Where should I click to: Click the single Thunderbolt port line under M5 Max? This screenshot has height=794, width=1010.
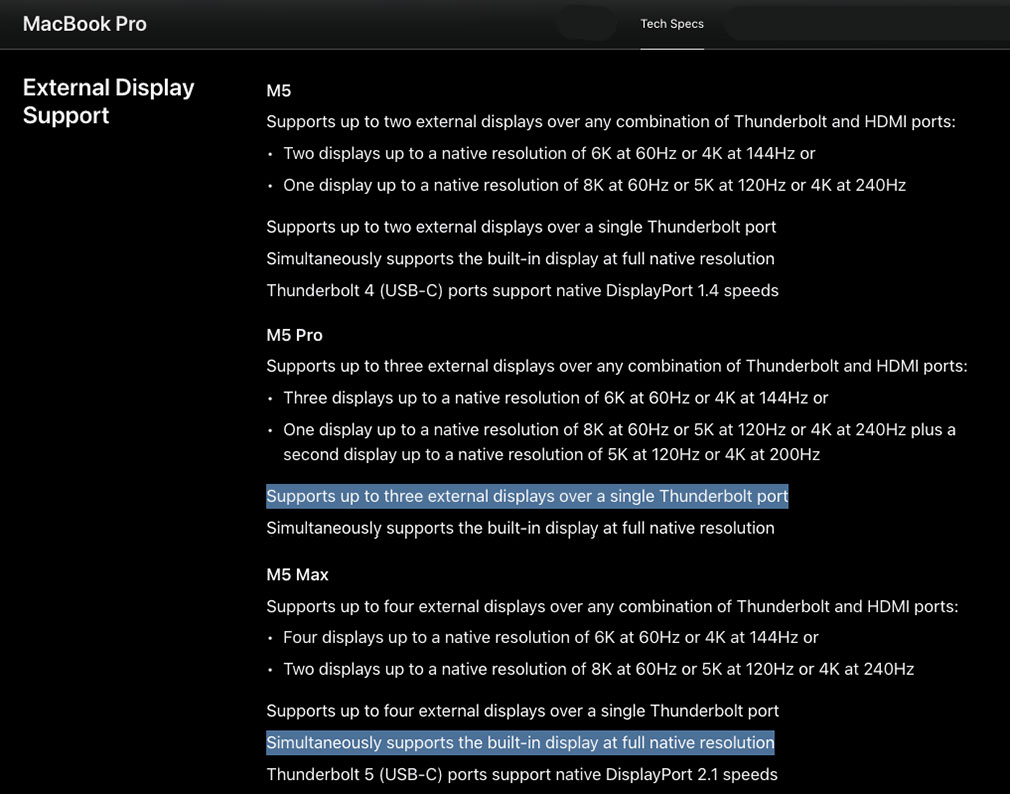coord(522,710)
